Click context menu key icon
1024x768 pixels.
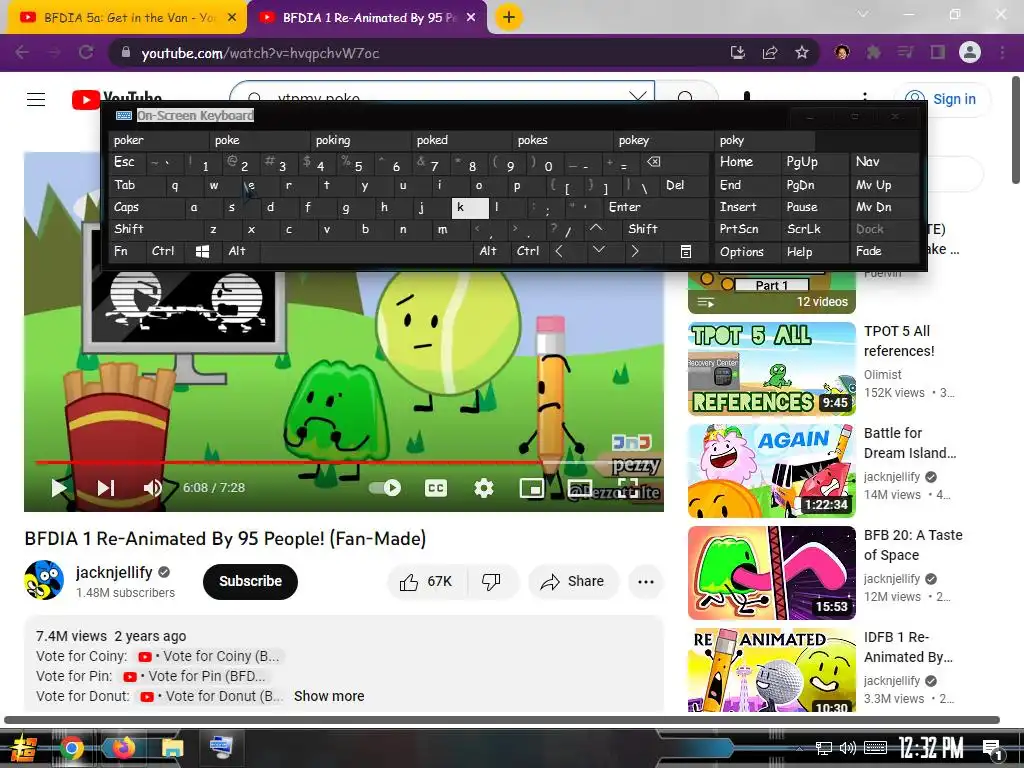[686, 251]
